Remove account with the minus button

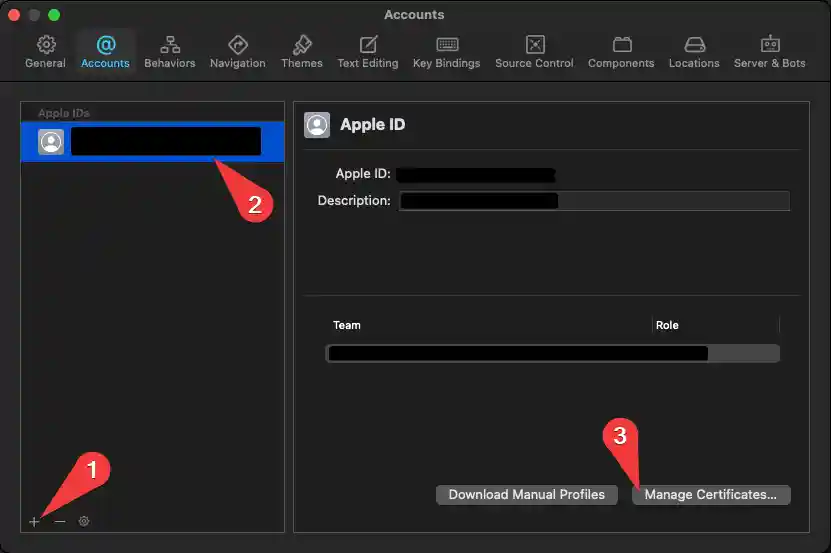[x=59, y=521]
